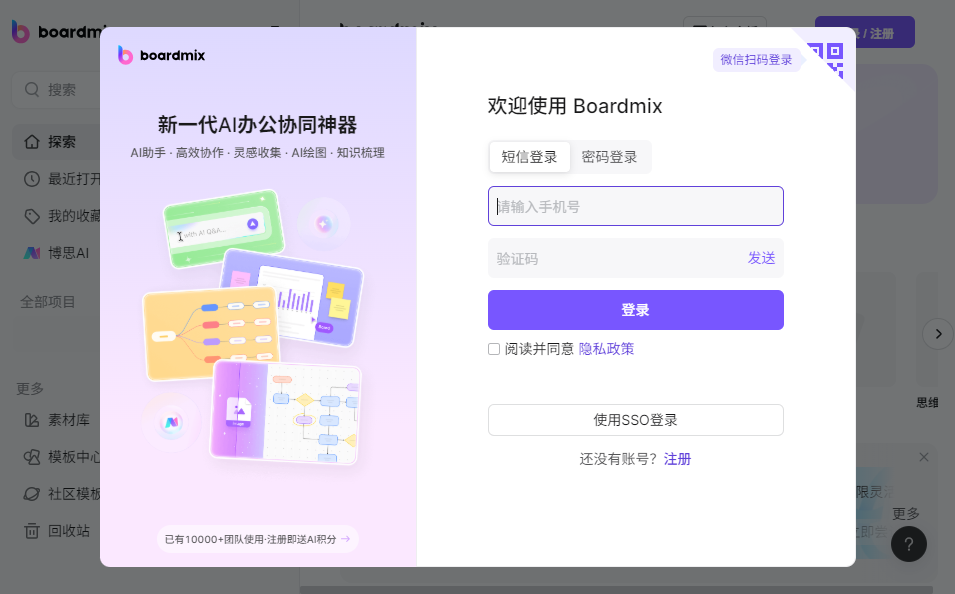Screen dimensions: 955x594
Task: Go to 探索 home in sidebar
Action: pyautogui.click(x=56, y=142)
